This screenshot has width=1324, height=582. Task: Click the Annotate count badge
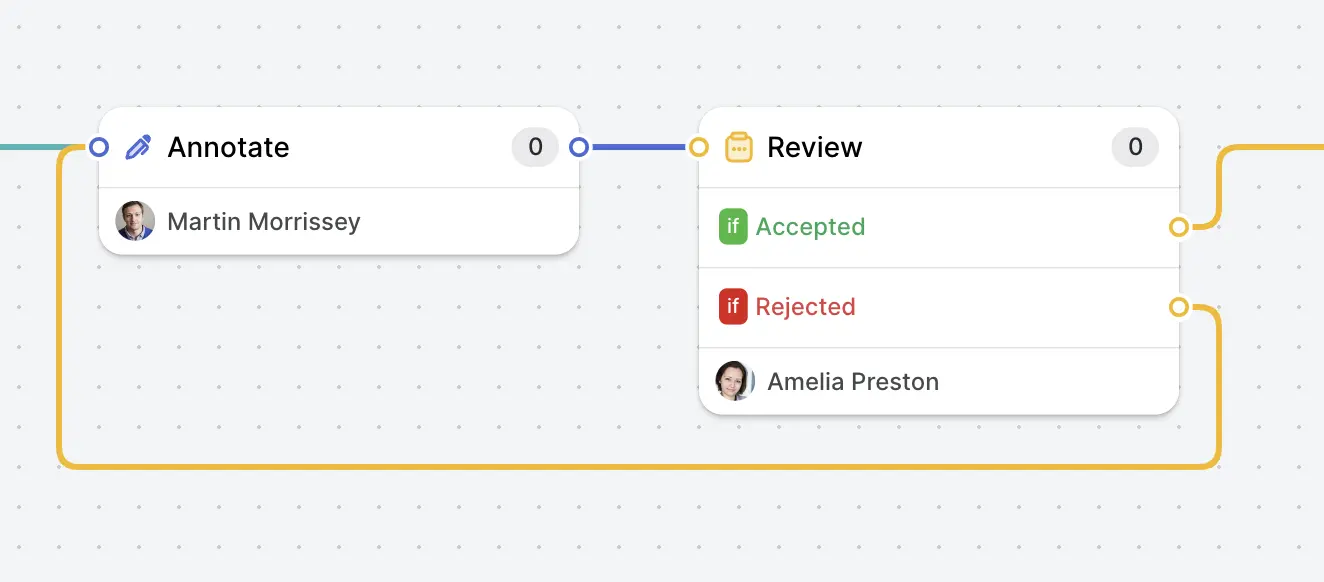(535, 148)
